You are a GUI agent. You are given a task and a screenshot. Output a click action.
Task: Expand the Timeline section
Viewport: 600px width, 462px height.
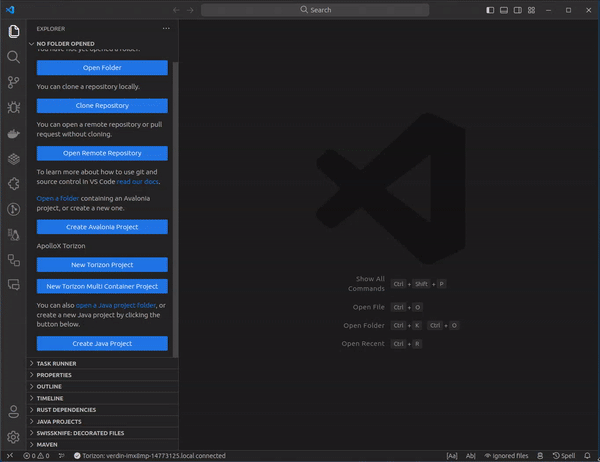tap(103, 398)
